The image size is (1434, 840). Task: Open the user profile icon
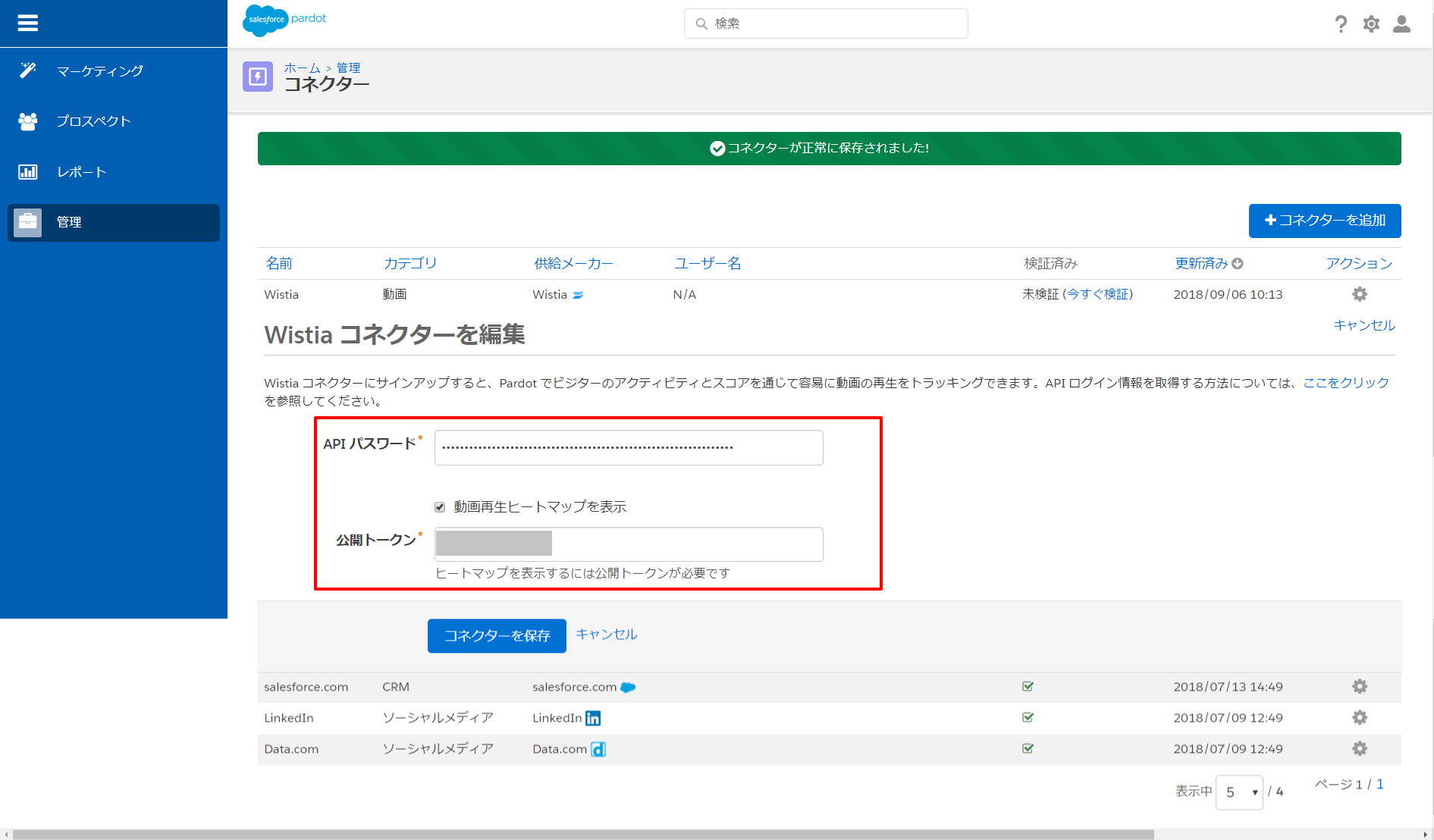[x=1401, y=24]
